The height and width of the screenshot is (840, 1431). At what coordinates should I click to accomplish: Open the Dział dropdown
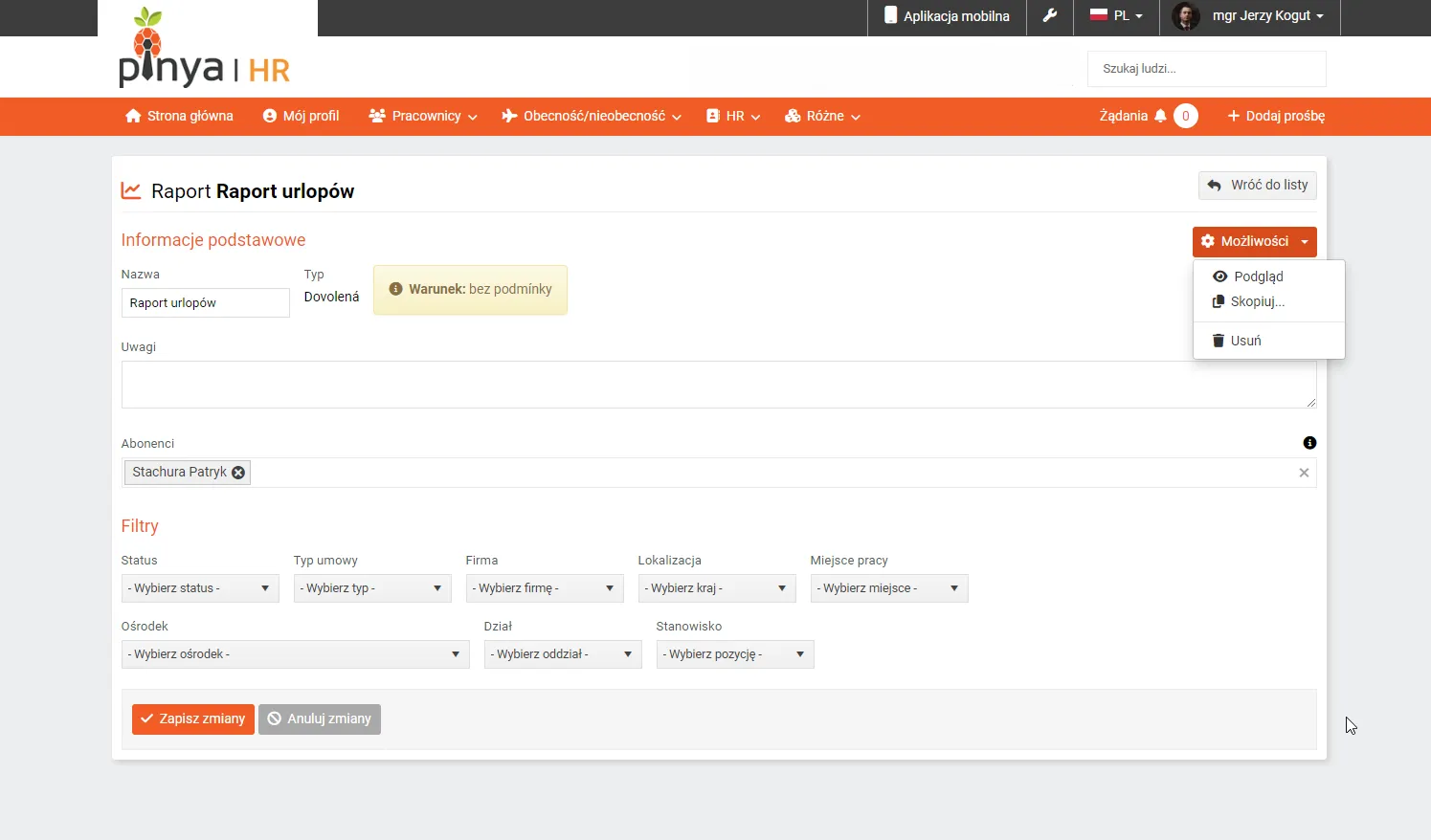[563, 654]
